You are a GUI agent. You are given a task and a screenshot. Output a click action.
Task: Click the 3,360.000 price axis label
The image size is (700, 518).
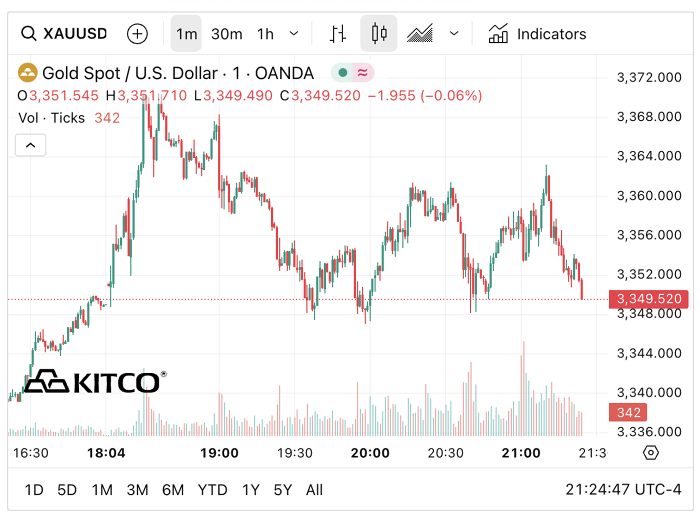pos(649,196)
